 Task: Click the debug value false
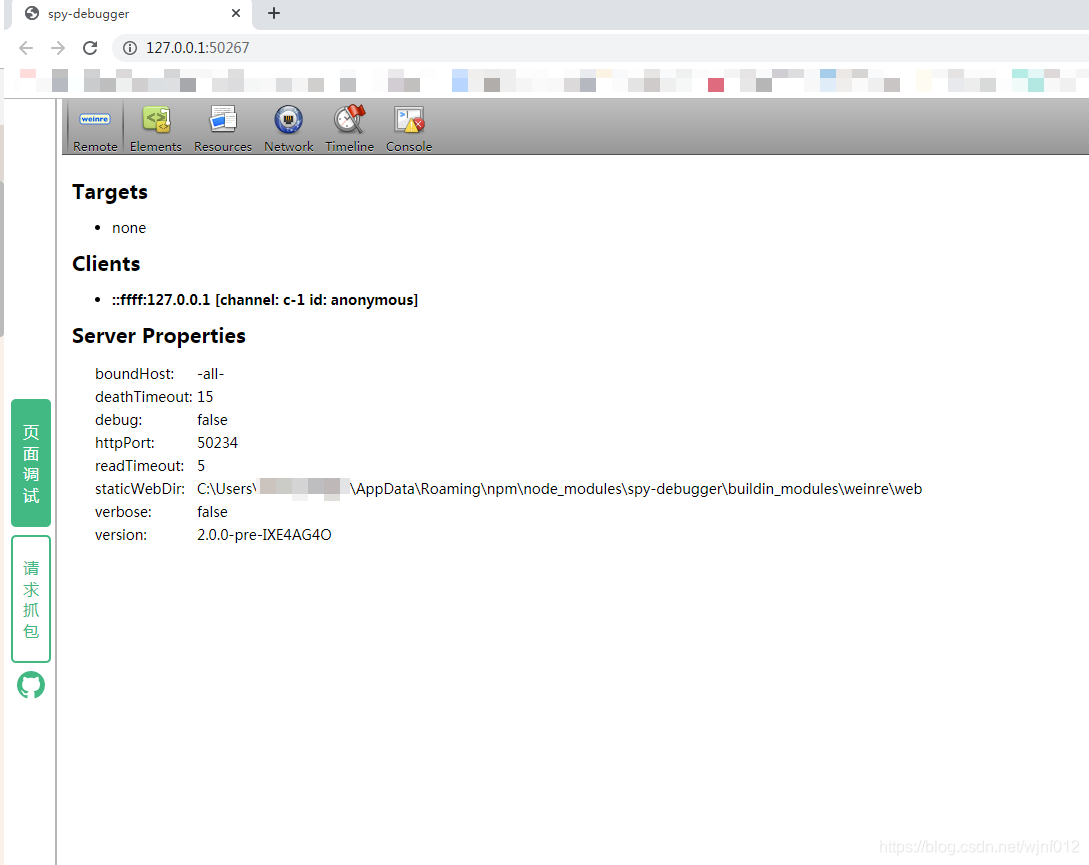(213, 420)
